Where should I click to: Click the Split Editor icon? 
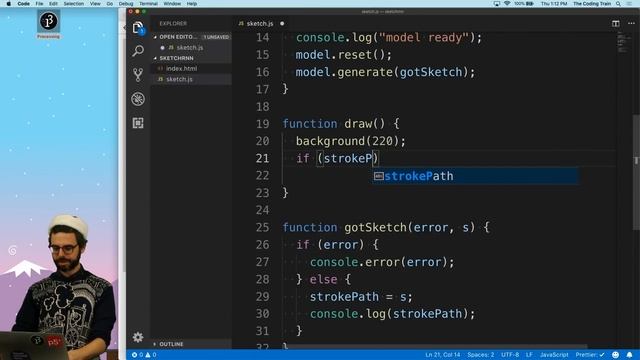pos(616,24)
